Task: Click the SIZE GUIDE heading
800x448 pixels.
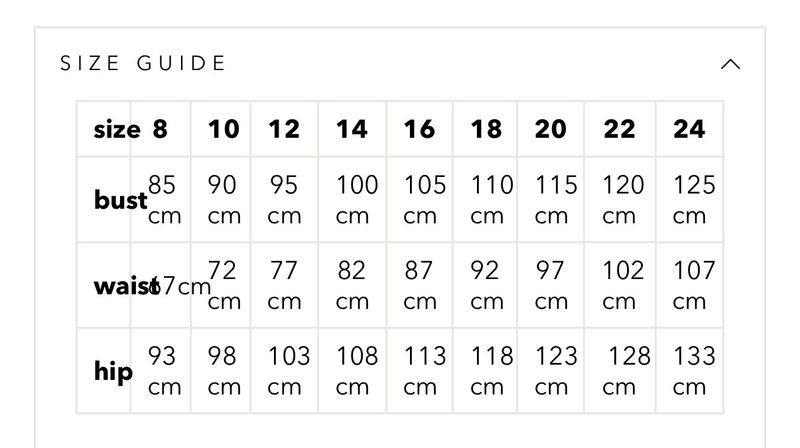Action: 143,64
